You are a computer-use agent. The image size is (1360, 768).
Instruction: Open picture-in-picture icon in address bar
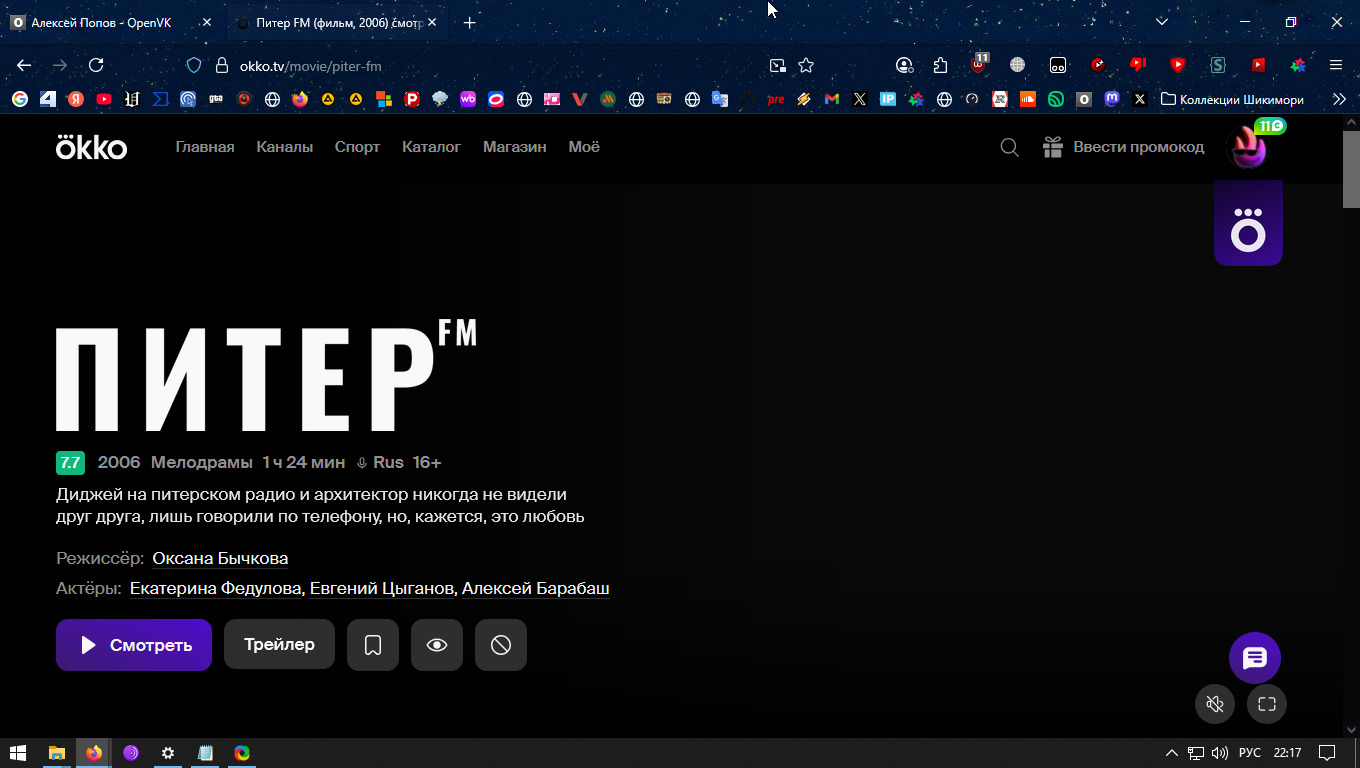778,65
